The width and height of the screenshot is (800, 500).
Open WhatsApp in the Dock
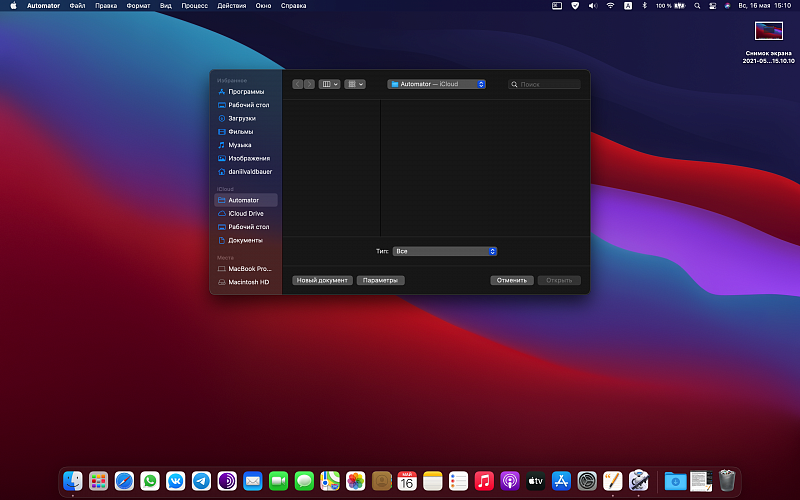[x=150, y=481]
